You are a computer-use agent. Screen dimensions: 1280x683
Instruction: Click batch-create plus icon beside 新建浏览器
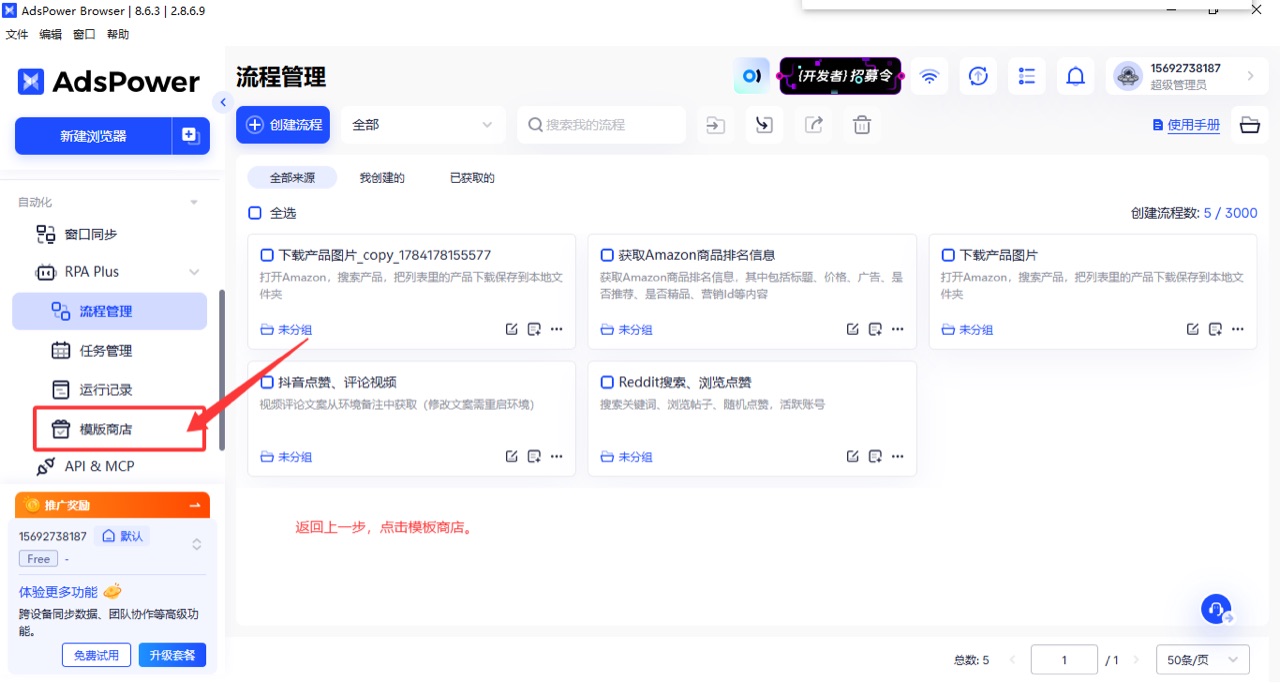click(x=191, y=136)
